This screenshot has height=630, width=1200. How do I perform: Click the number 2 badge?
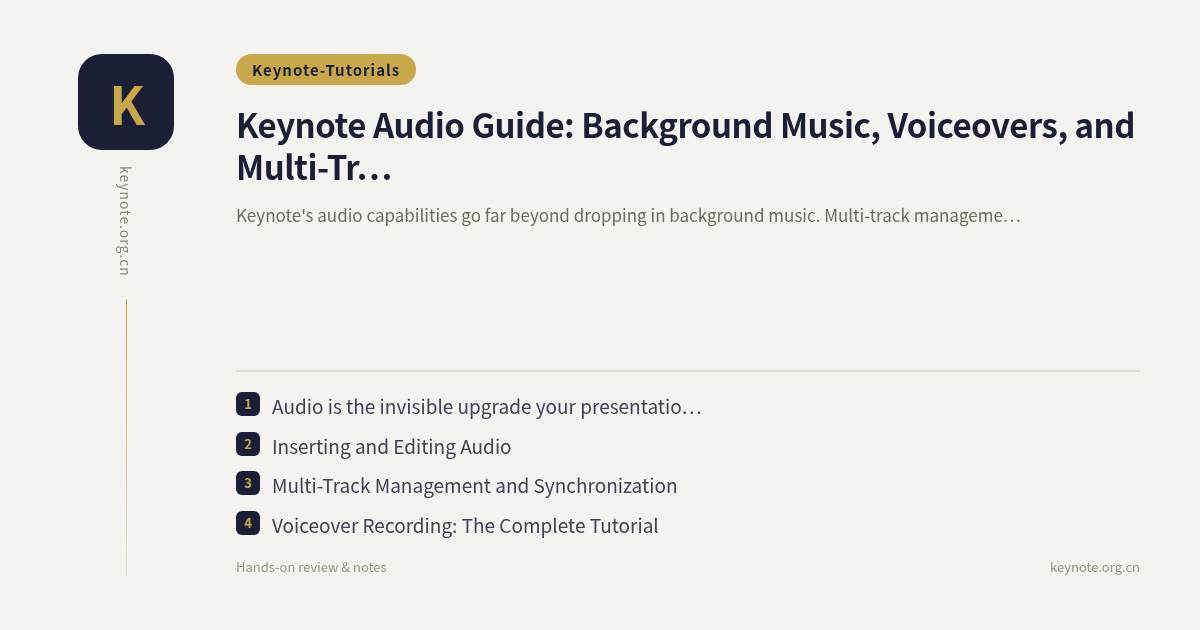(248, 444)
